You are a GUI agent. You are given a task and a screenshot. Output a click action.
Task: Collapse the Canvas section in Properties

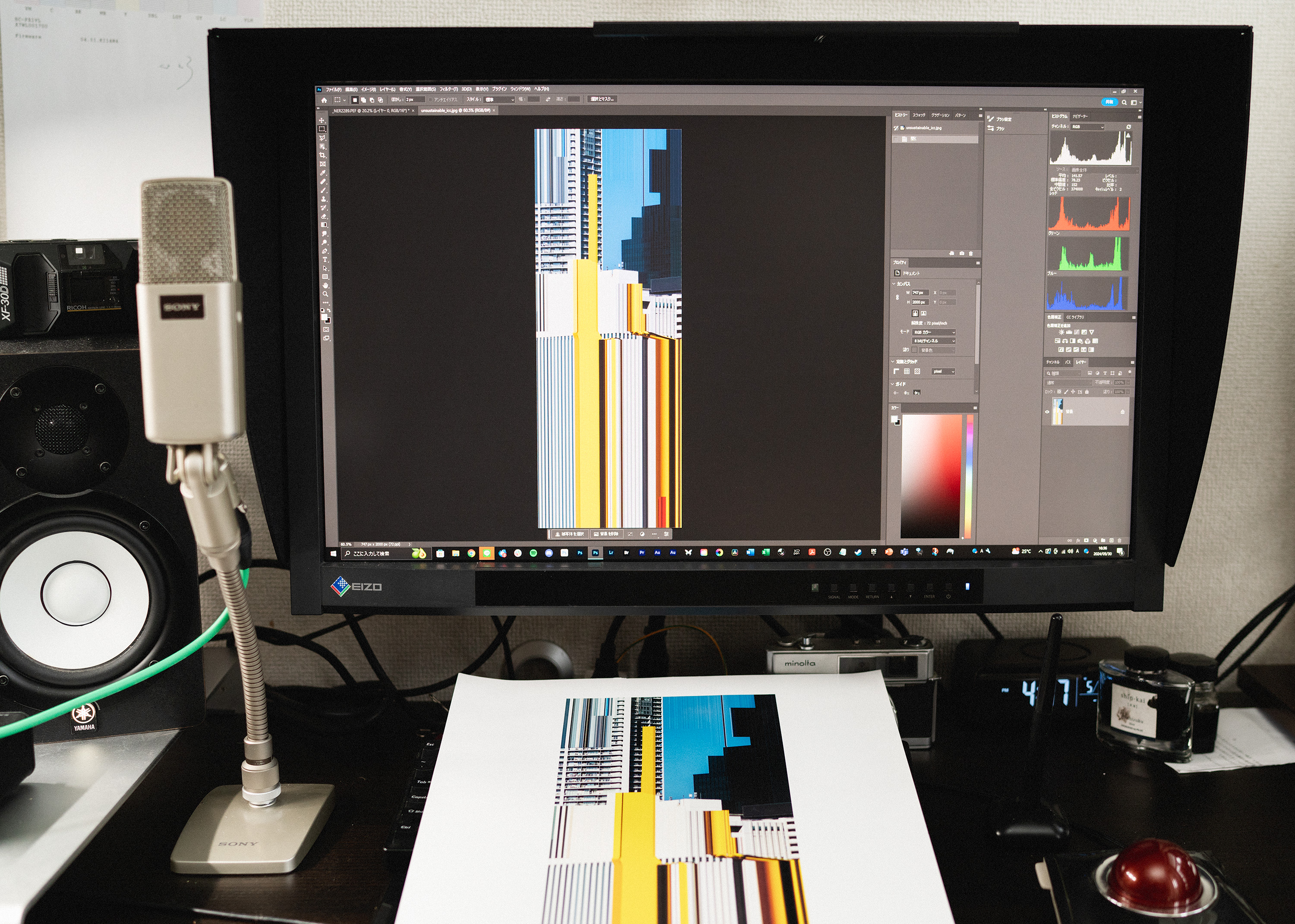click(x=893, y=284)
